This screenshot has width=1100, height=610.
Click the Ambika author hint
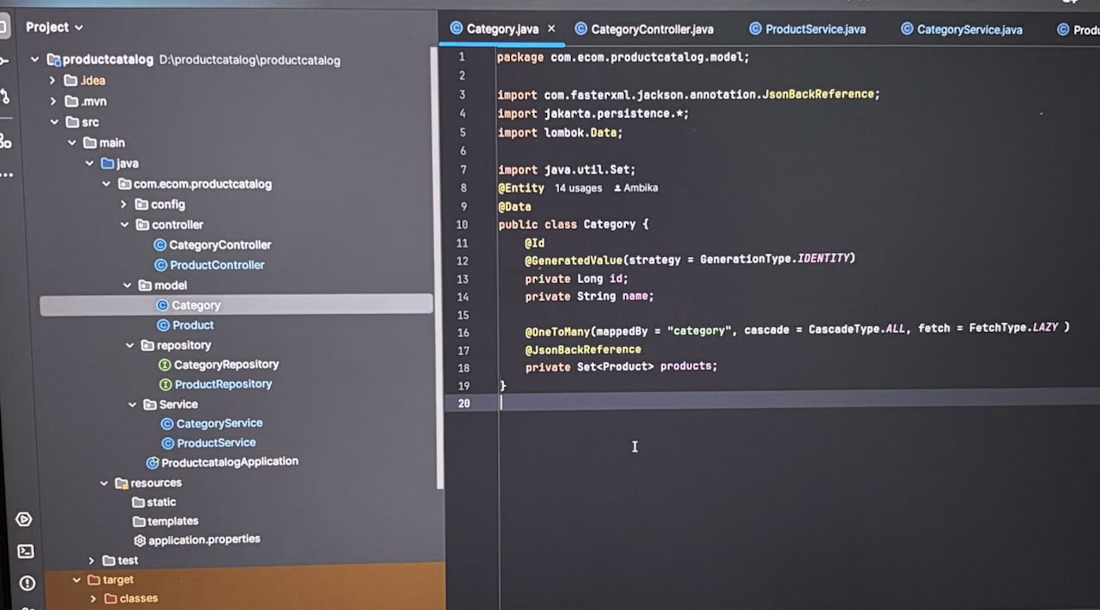(x=636, y=188)
